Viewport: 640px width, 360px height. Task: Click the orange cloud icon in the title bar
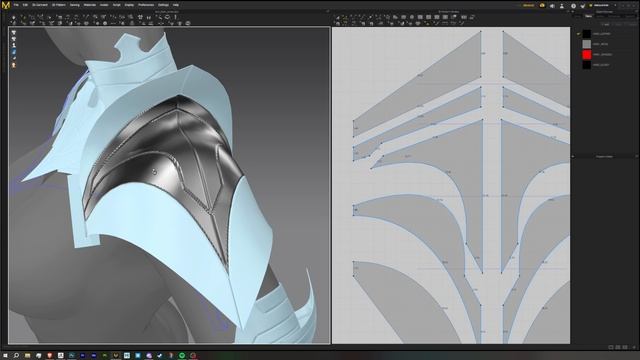coord(542,5)
